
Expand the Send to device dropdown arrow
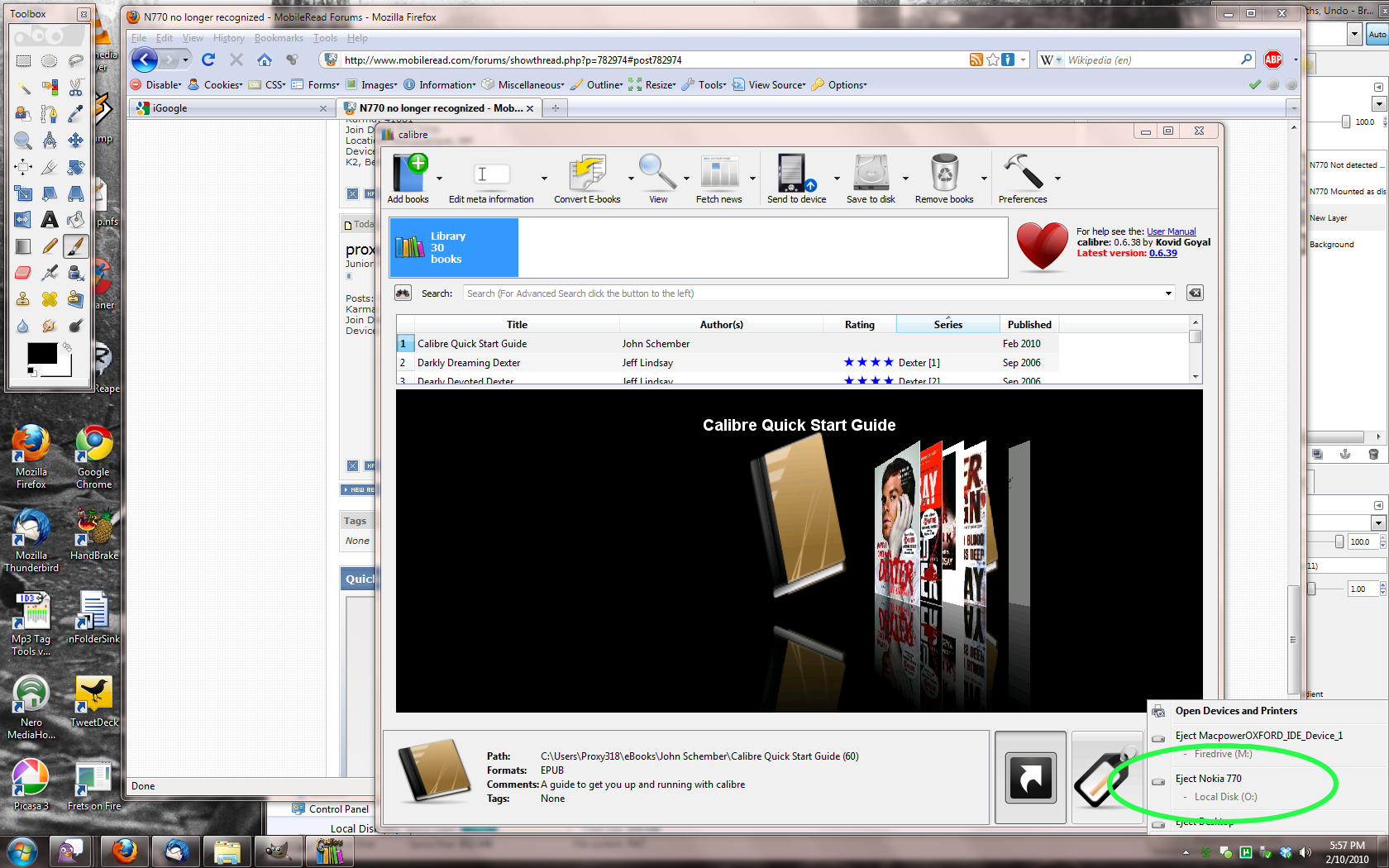pos(837,179)
